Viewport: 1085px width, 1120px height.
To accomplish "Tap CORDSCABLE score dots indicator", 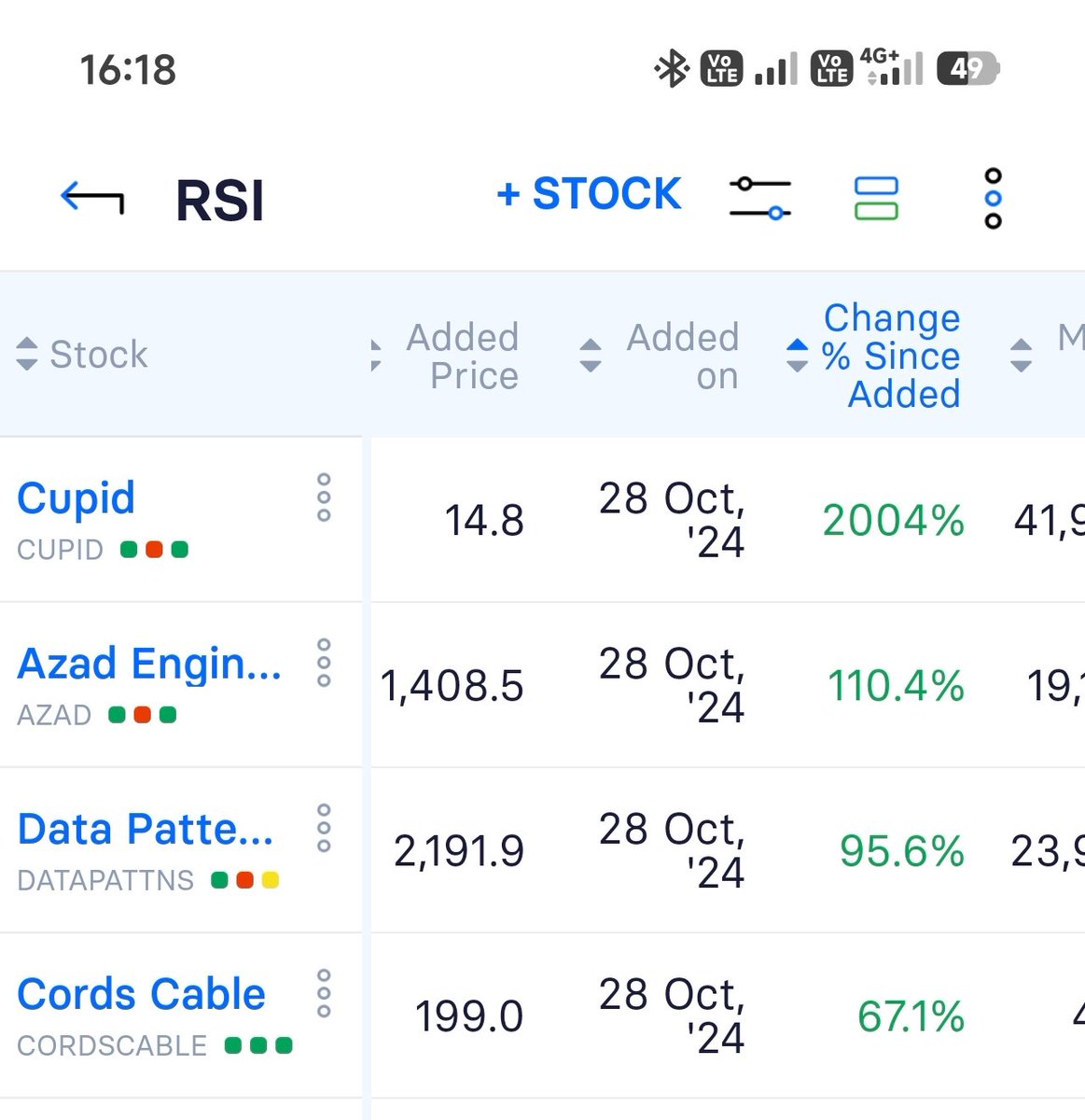I will click(x=258, y=1045).
